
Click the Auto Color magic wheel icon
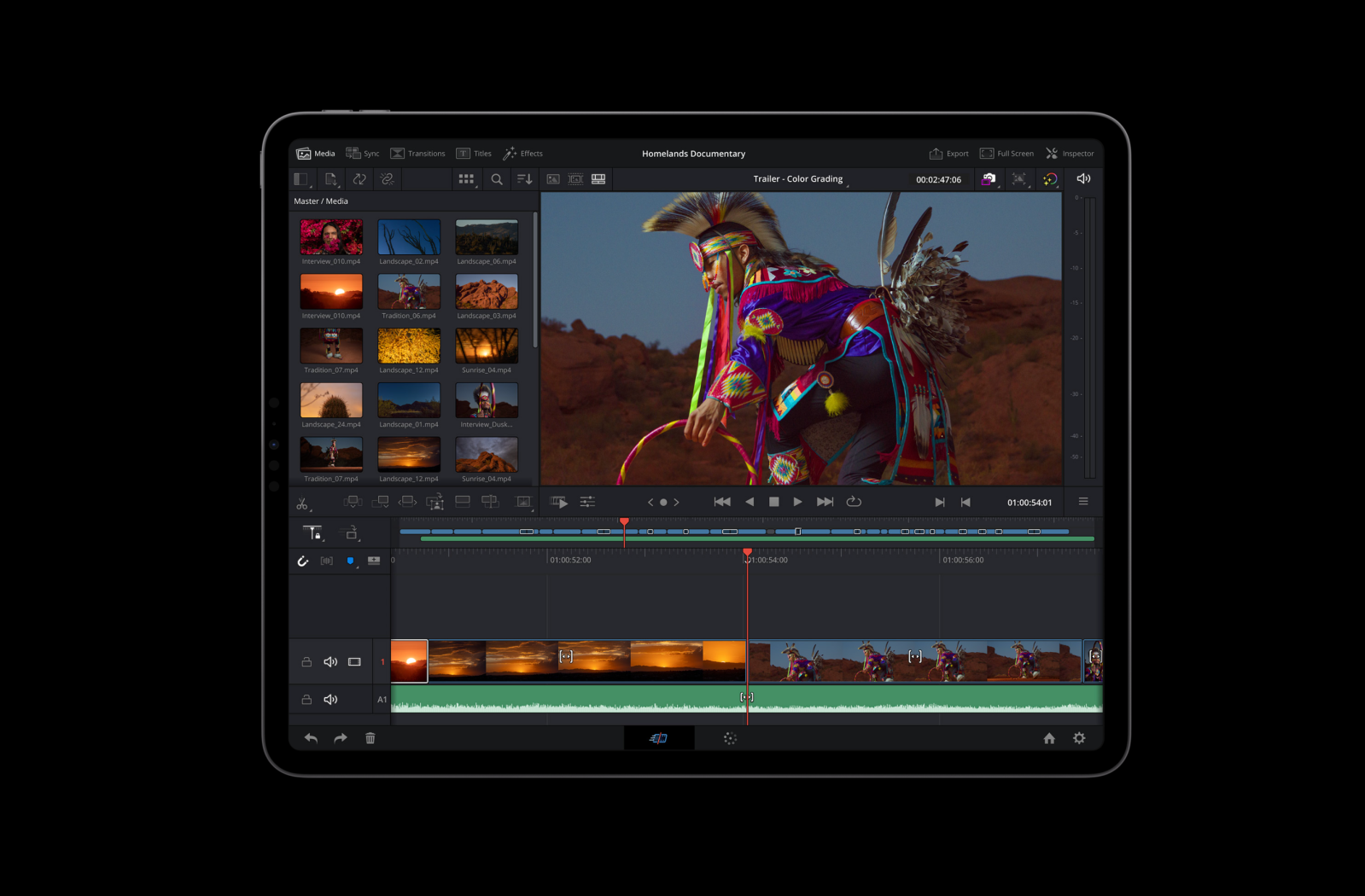click(x=1050, y=179)
